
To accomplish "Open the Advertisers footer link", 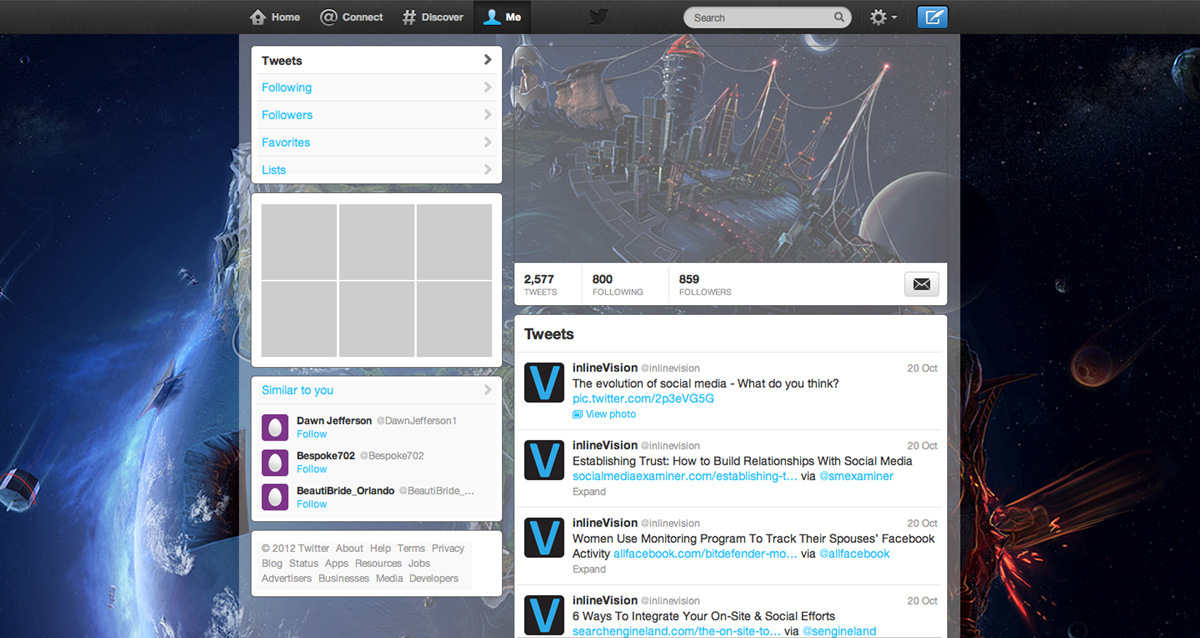I will [x=287, y=578].
